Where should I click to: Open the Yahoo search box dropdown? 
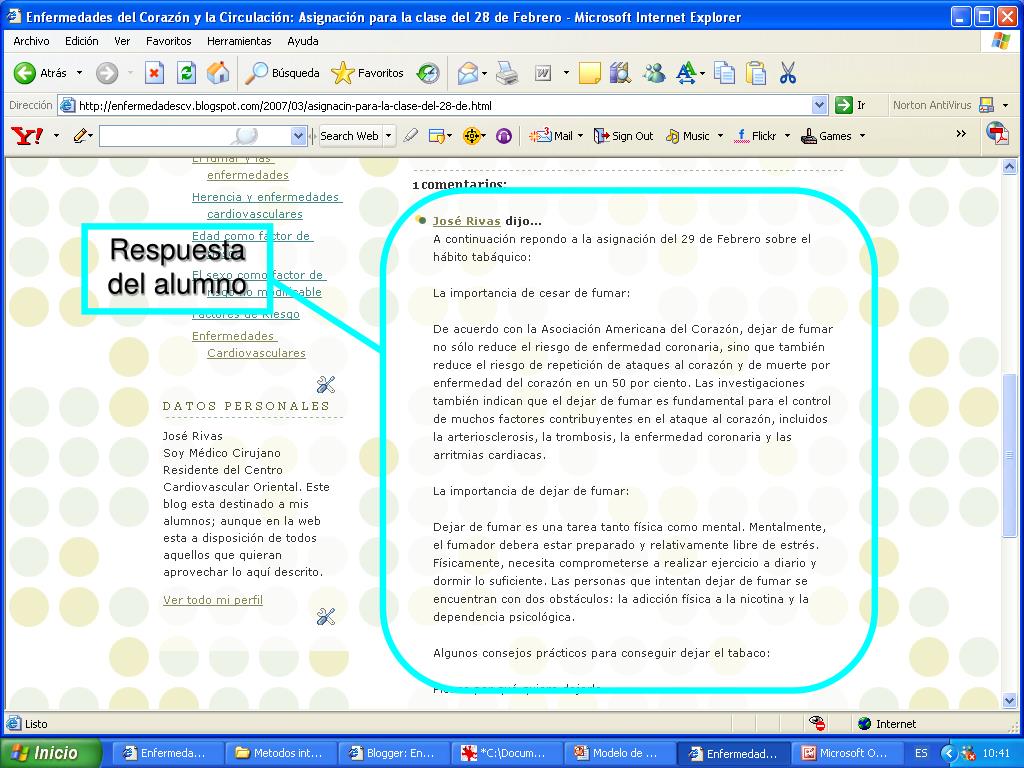click(298, 136)
